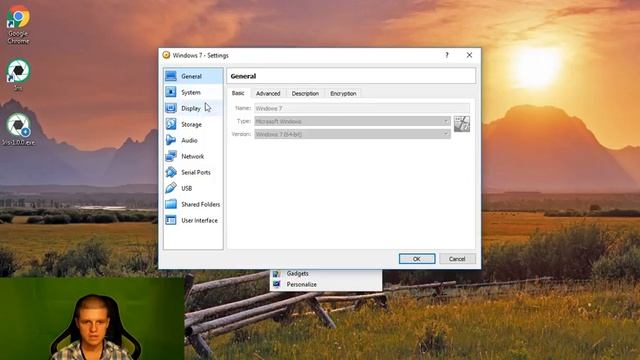Image resolution: width=640 pixels, height=360 pixels.
Task: Click the Personalize menu icon
Action: coord(277,284)
